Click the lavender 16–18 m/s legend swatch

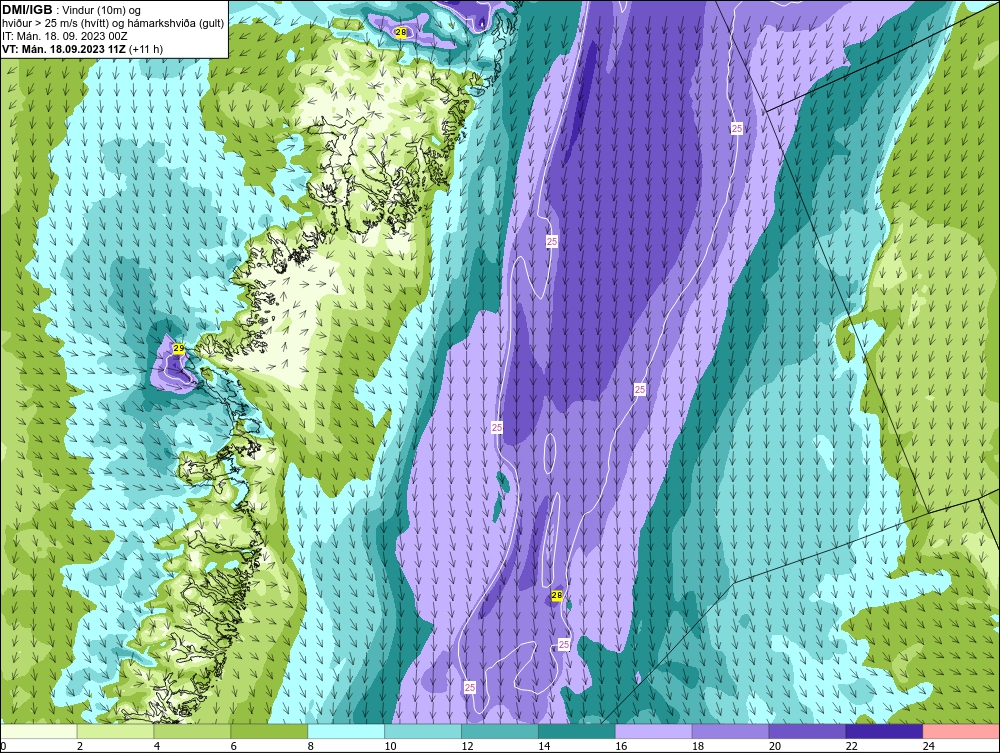coord(653,731)
